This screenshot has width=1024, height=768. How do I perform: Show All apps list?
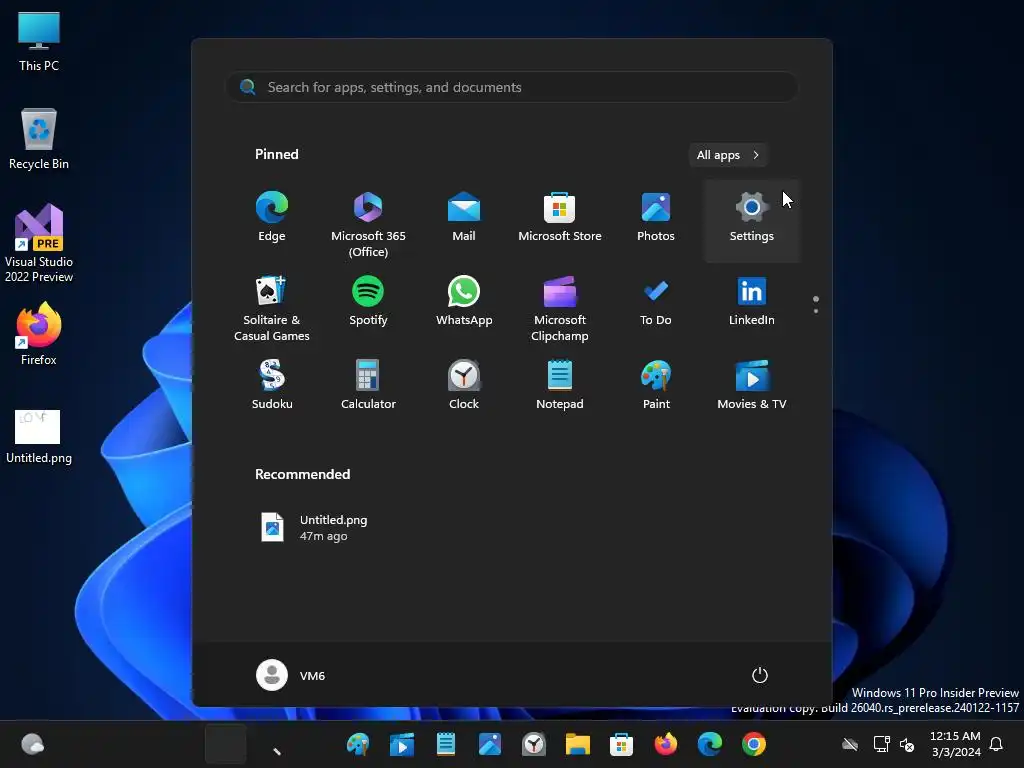click(x=728, y=155)
